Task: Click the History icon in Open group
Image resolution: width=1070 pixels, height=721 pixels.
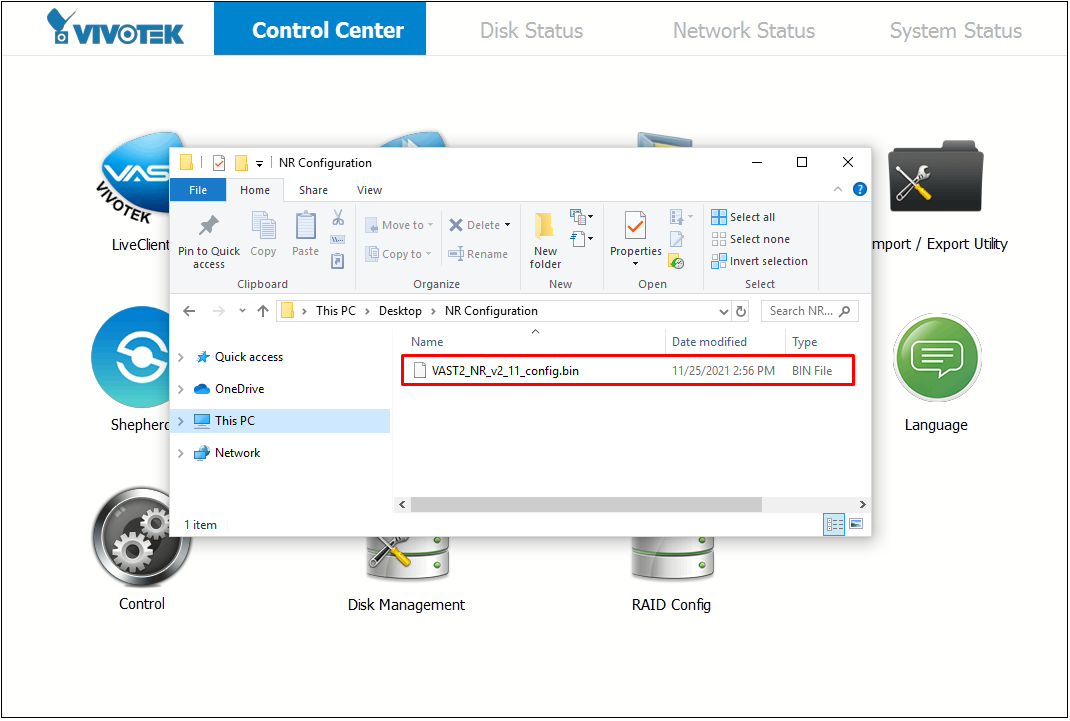Action: pyautogui.click(x=677, y=262)
